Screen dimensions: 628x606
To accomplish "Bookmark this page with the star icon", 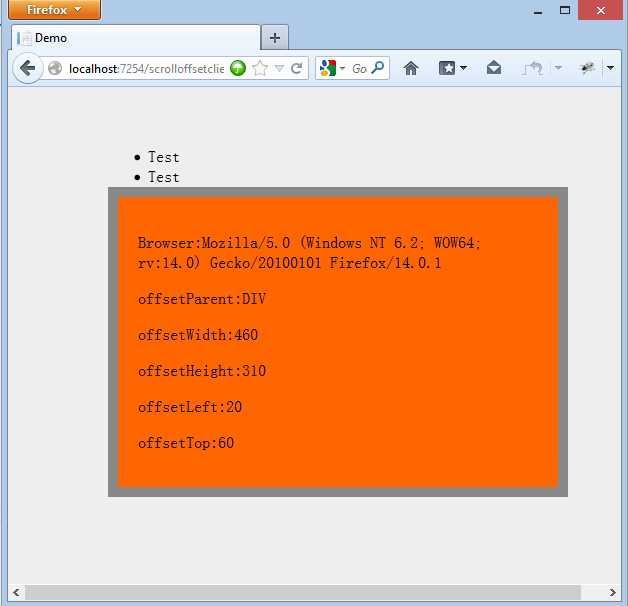I will [x=260, y=68].
